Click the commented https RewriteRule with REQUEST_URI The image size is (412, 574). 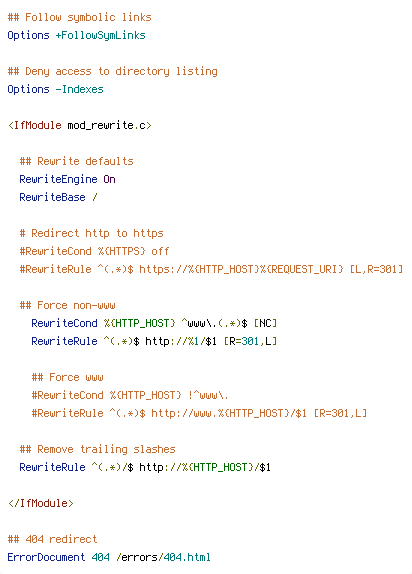(x=211, y=269)
